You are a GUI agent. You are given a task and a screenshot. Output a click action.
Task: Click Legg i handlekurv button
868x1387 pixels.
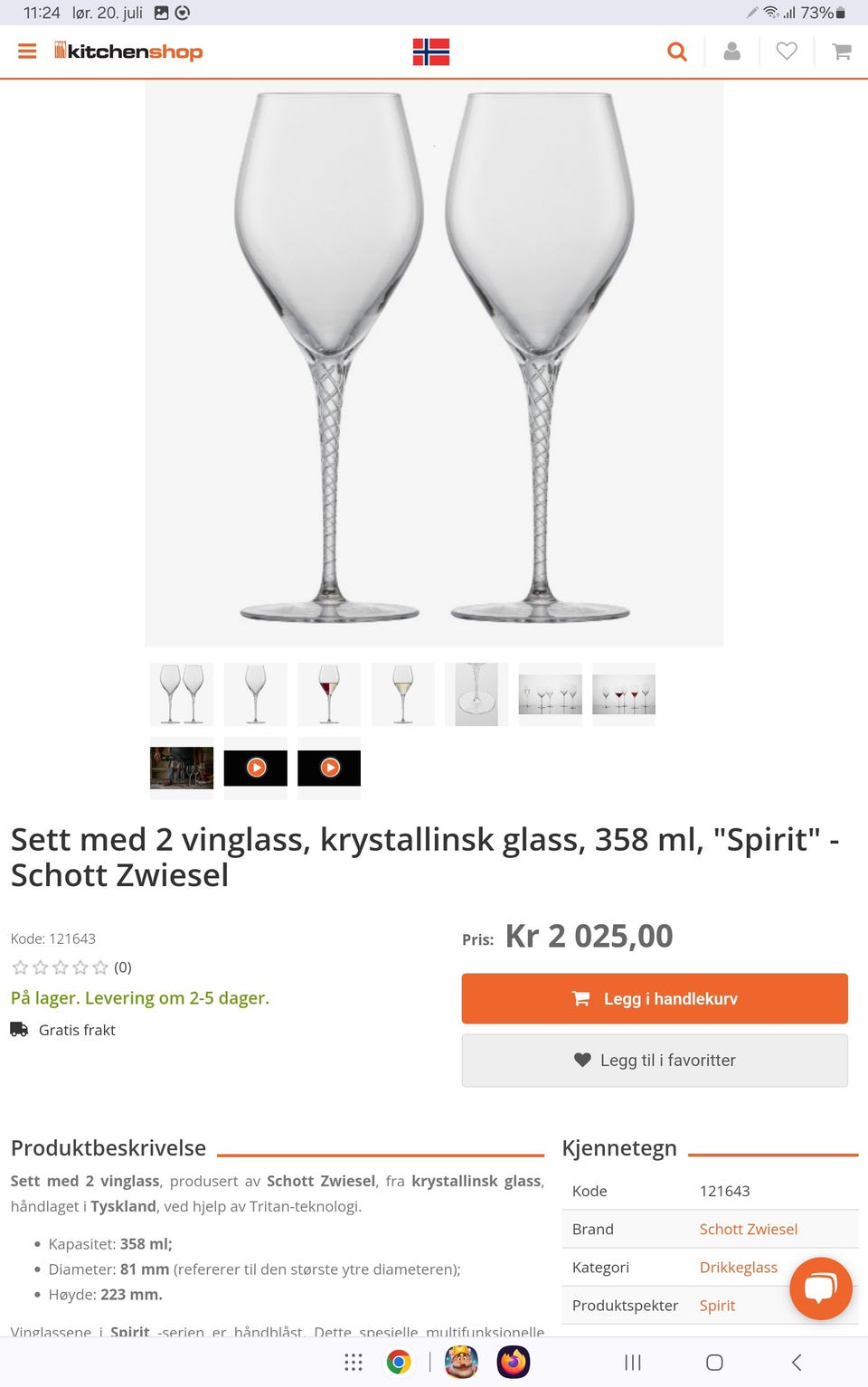[x=655, y=998]
